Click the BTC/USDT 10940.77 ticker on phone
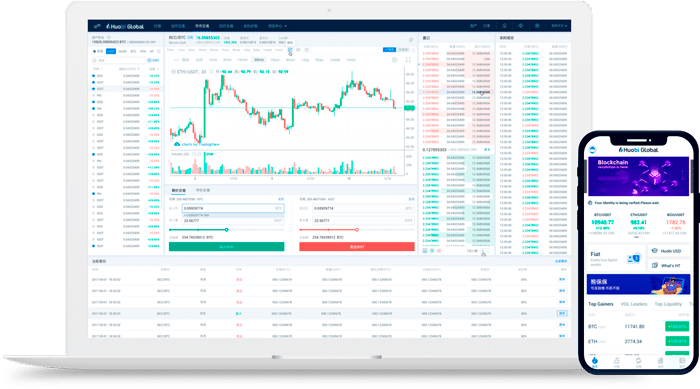The image size is (700, 389). 602,223
